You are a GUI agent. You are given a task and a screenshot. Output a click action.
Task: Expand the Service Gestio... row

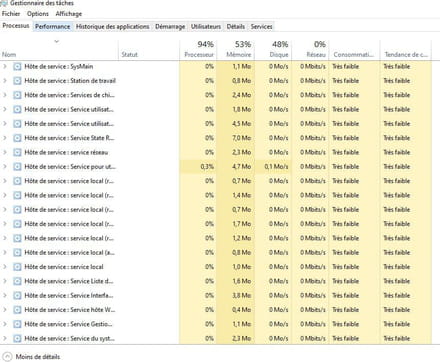click(5, 324)
